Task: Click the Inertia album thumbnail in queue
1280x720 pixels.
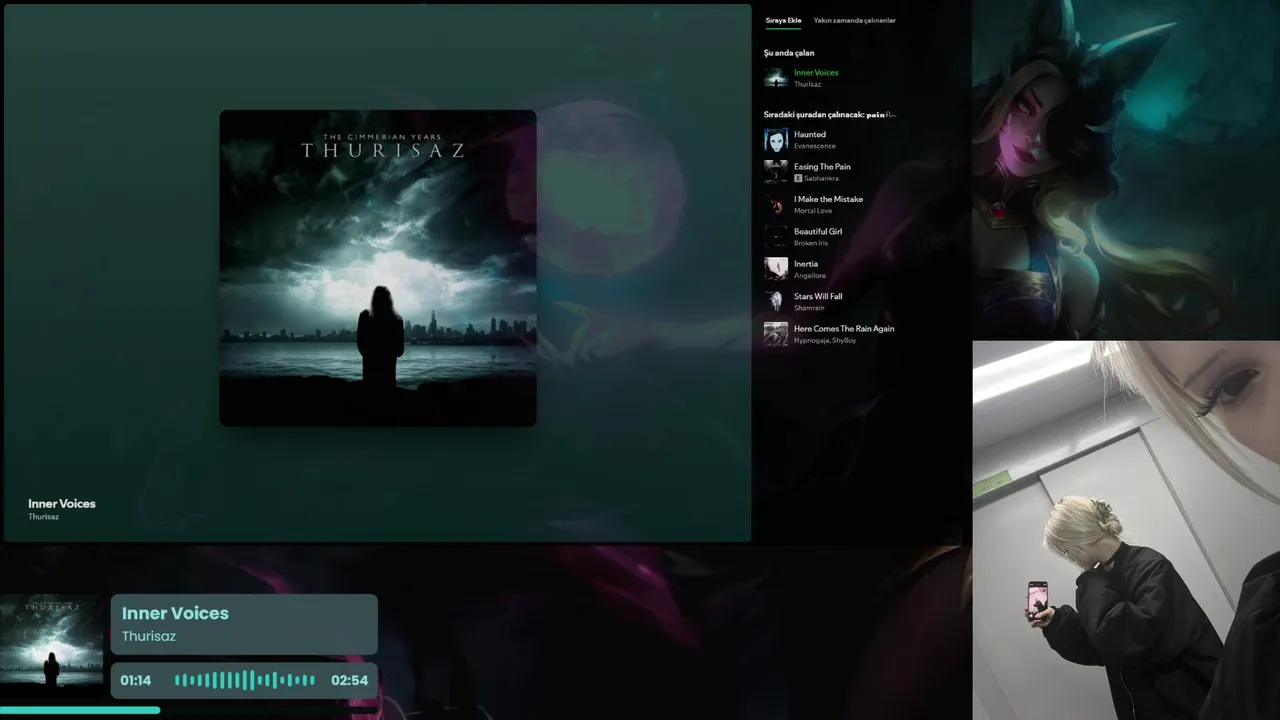Action: click(776, 269)
